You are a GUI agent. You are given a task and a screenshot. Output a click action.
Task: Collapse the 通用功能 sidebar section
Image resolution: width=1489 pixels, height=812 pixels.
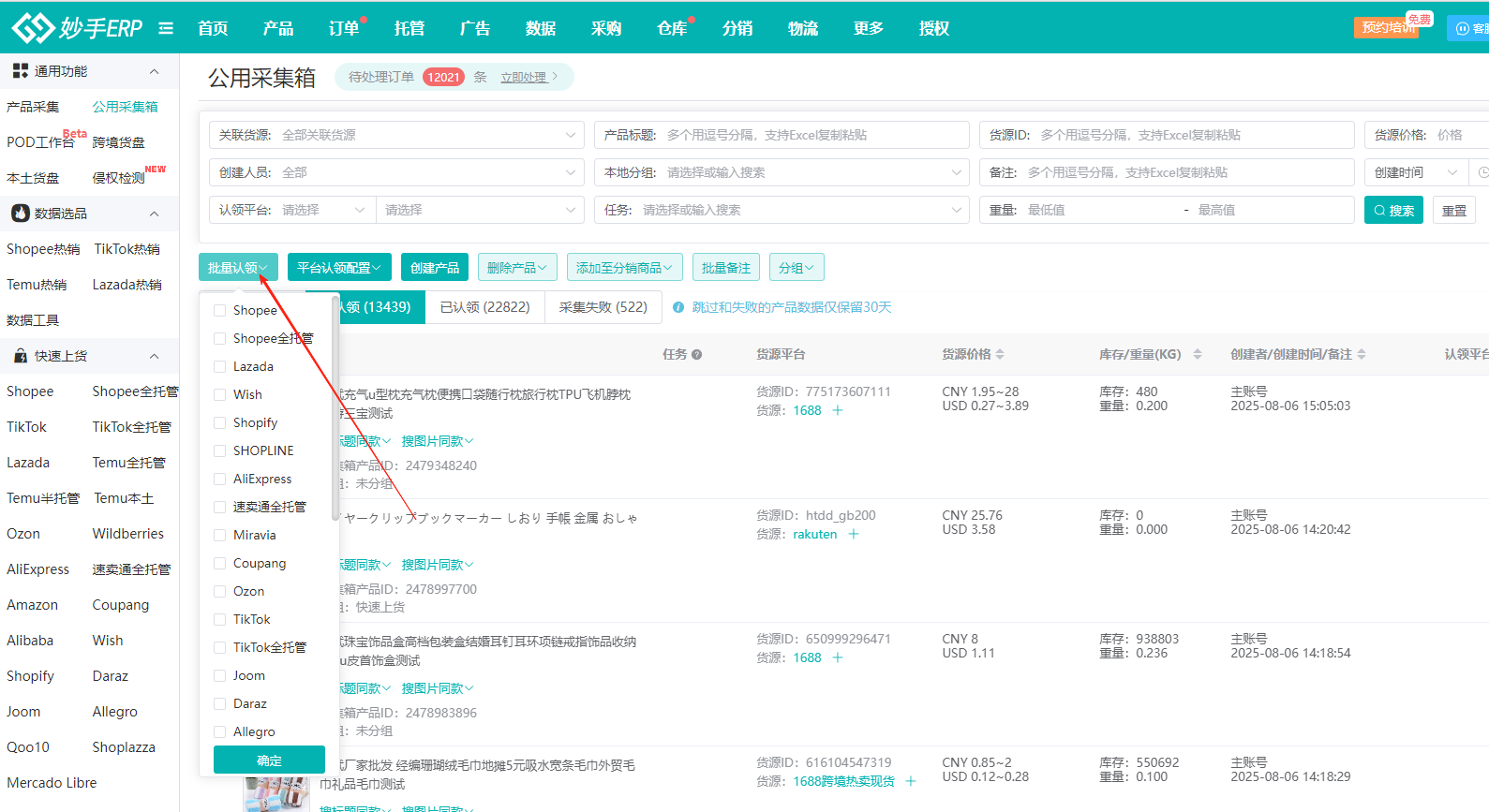(155, 71)
